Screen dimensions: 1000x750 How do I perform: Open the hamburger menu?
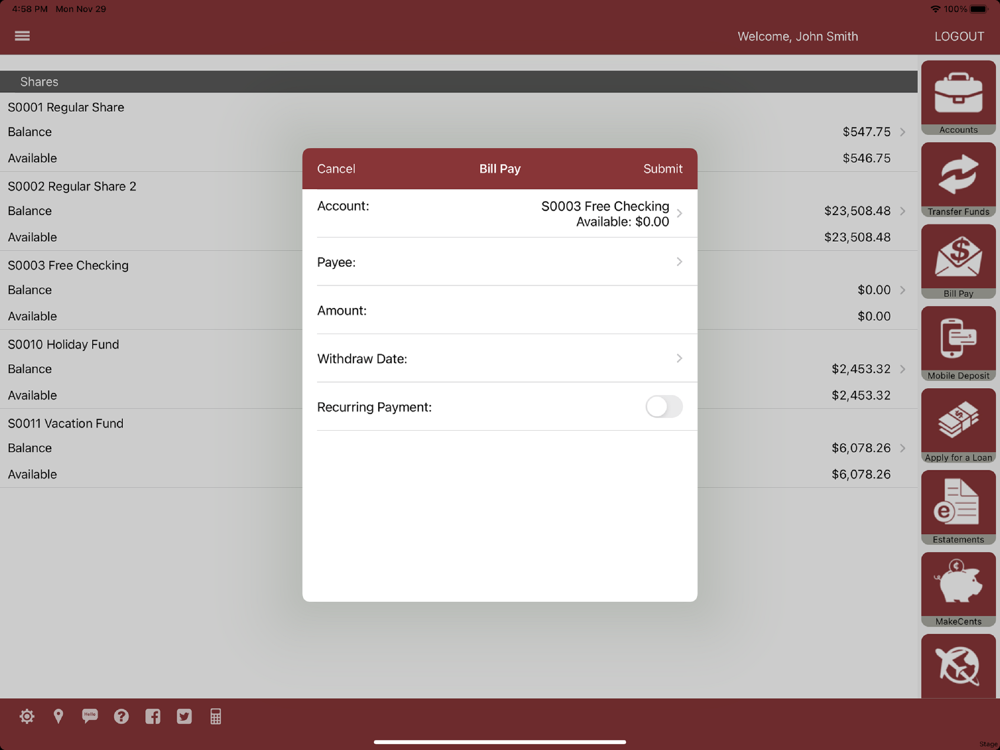click(x=22, y=36)
